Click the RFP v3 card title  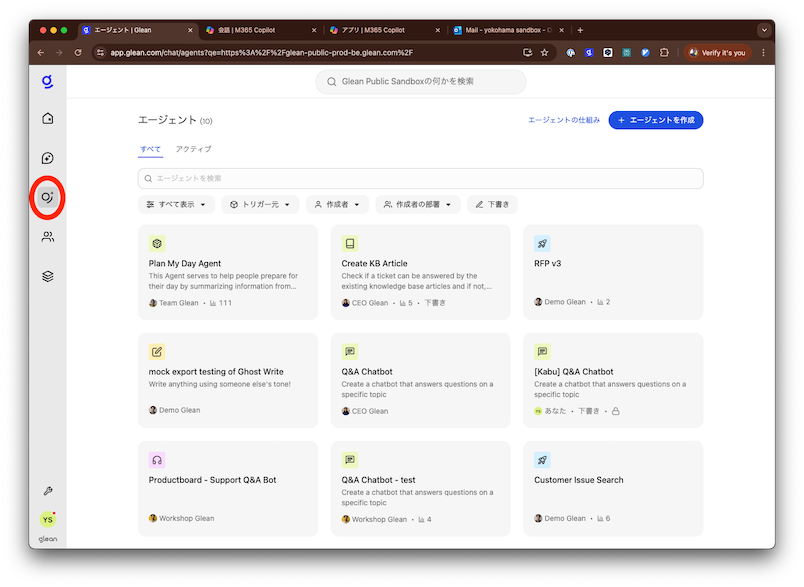click(547, 264)
